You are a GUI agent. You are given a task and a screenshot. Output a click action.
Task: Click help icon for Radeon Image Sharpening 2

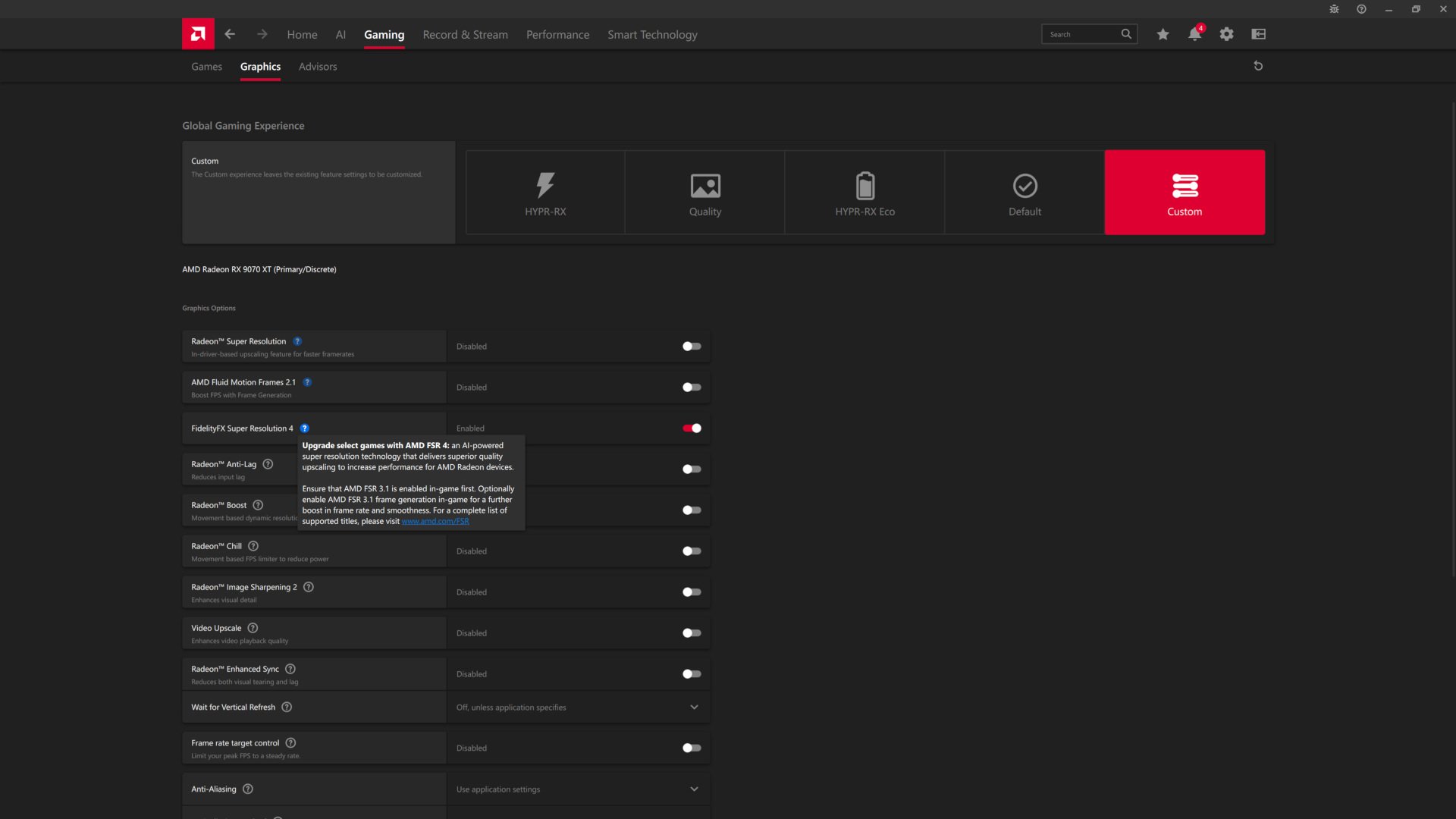point(309,587)
